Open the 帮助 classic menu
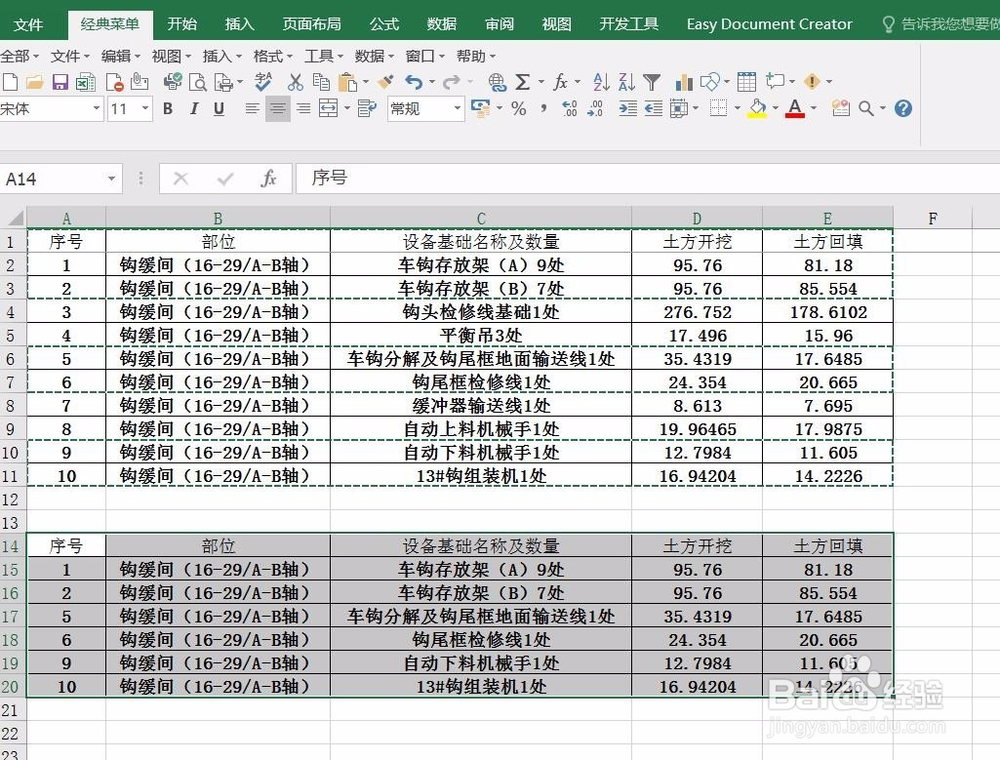This screenshot has height=760, width=1000. (x=476, y=56)
